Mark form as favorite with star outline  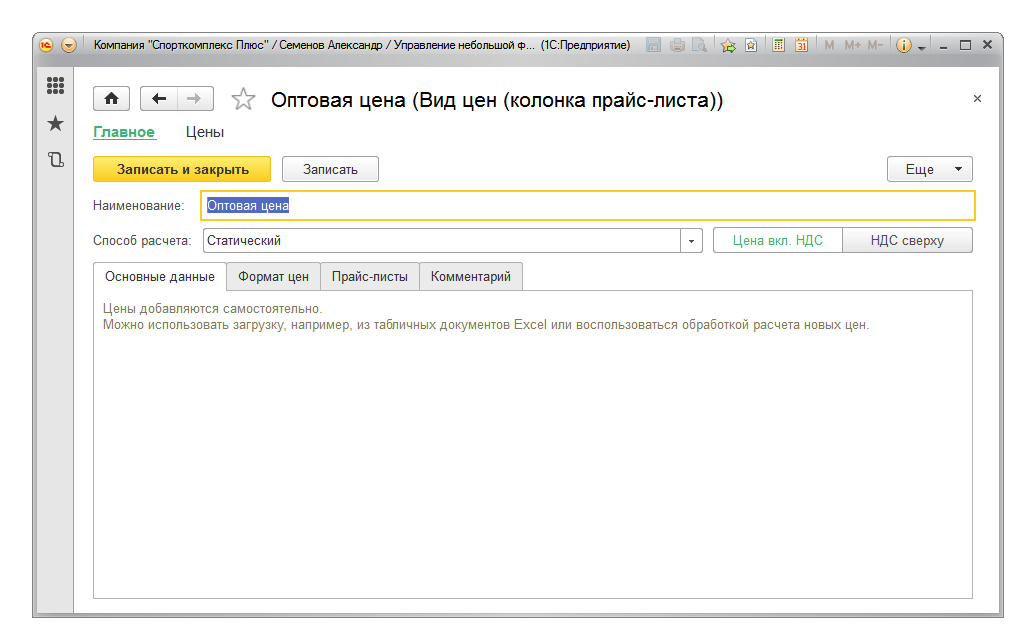pyautogui.click(x=243, y=99)
